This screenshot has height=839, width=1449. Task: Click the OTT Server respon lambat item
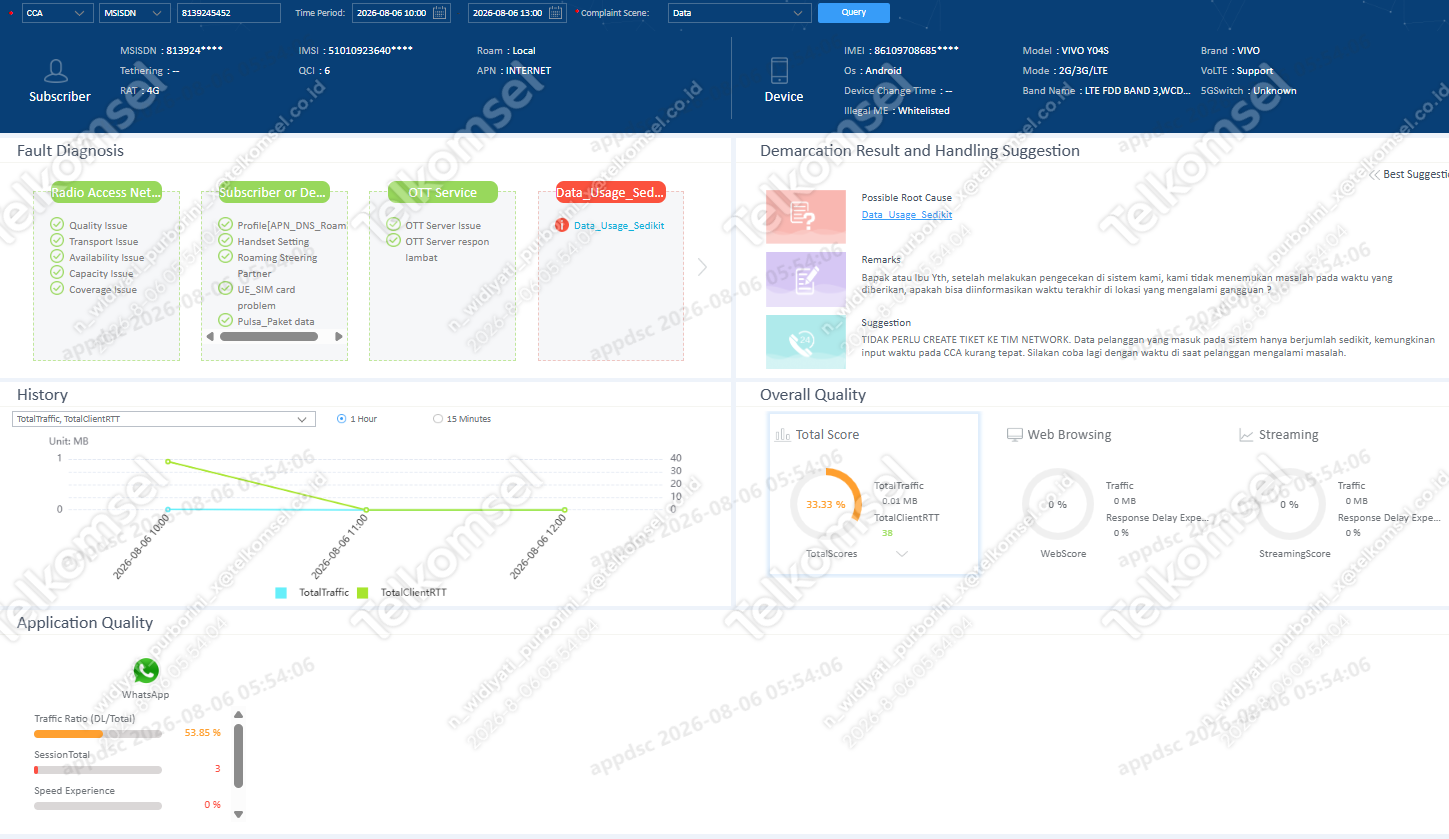coord(447,249)
